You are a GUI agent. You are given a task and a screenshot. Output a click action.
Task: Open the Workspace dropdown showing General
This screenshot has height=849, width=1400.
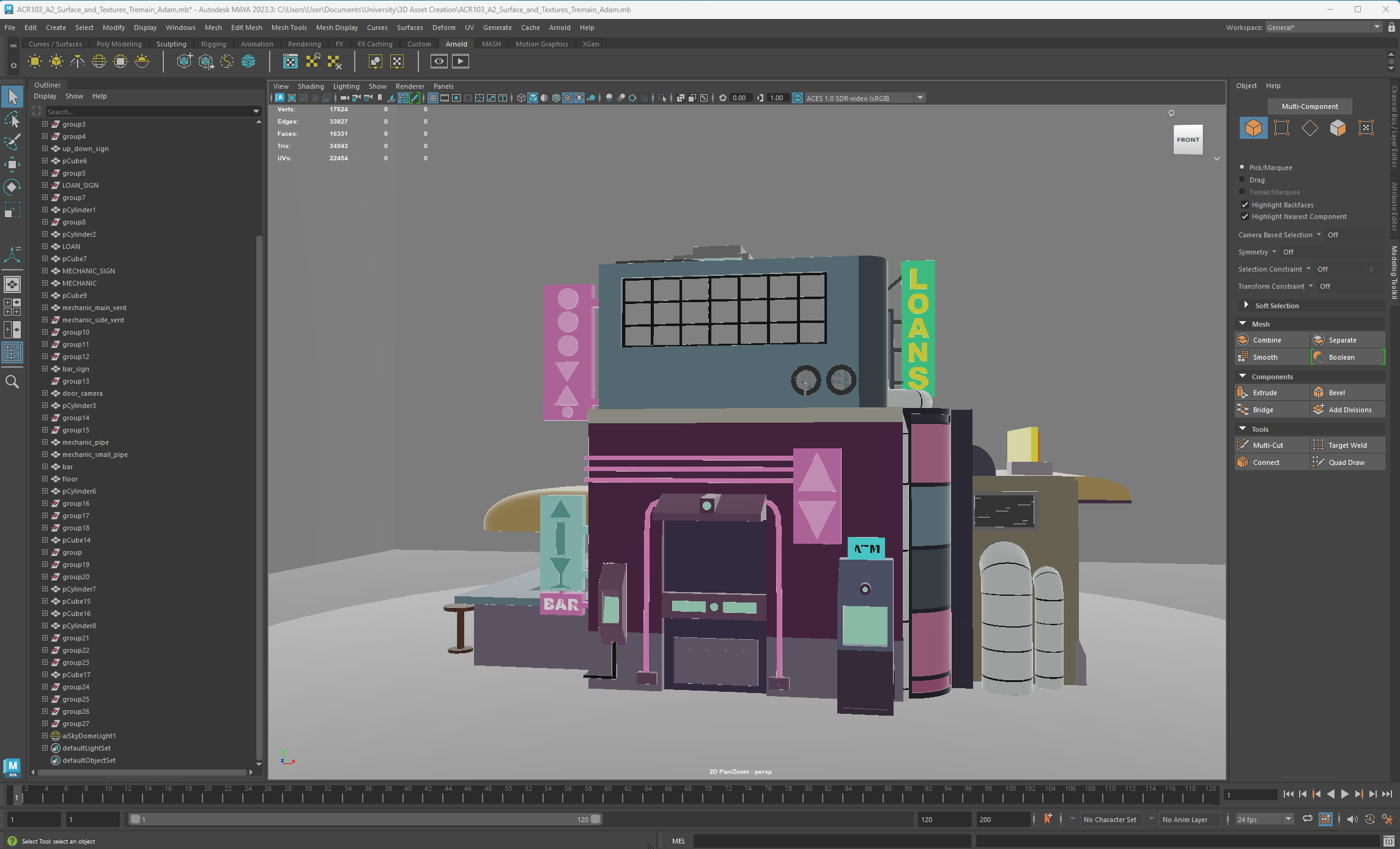(x=1377, y=27)
